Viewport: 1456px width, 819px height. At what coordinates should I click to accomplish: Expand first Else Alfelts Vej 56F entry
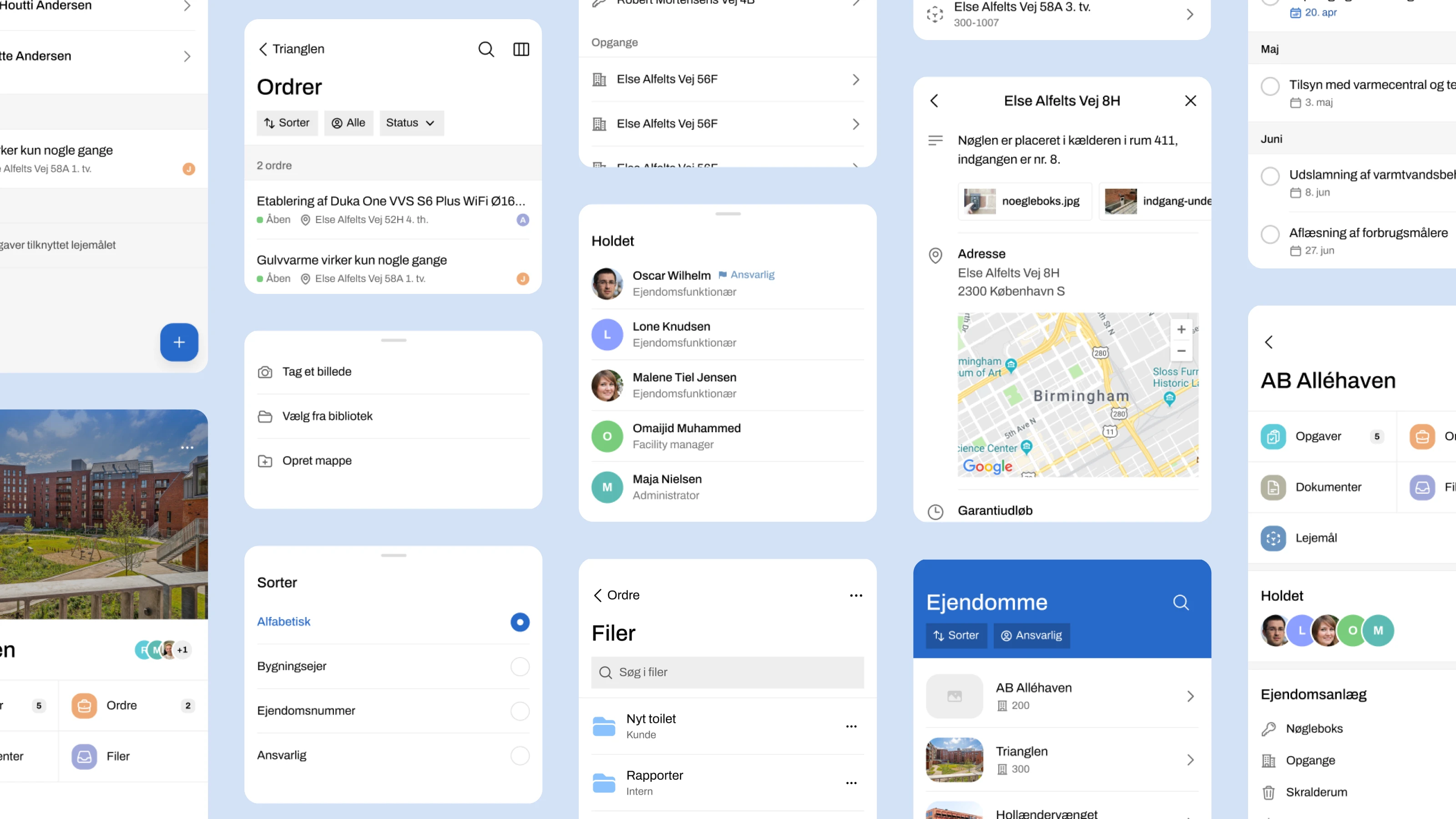click(855, 80)
